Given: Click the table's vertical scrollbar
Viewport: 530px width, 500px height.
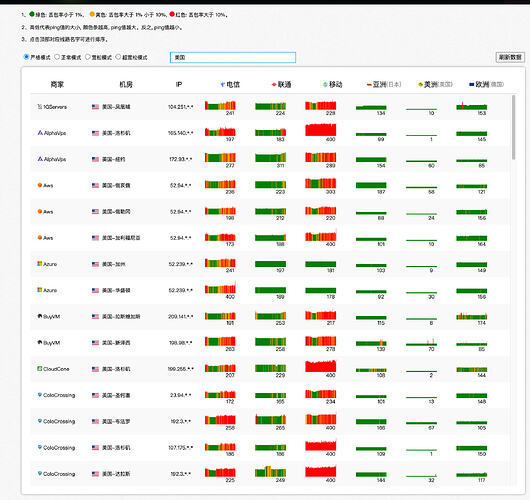Looking at the screenshot, I should click(x=514, y=127).
